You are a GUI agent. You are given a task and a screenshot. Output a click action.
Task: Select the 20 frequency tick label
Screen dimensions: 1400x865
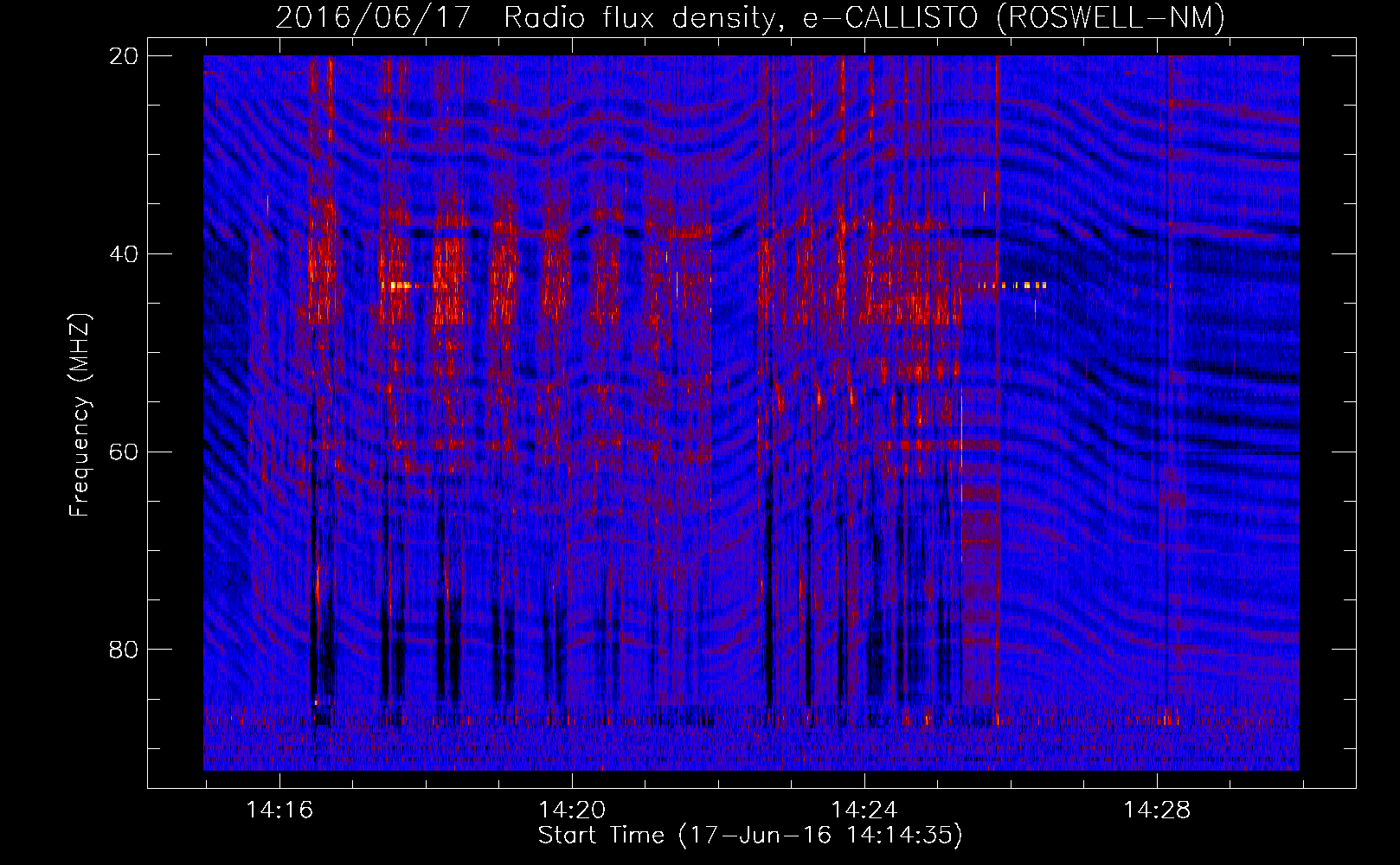click(x=124, y=56)
